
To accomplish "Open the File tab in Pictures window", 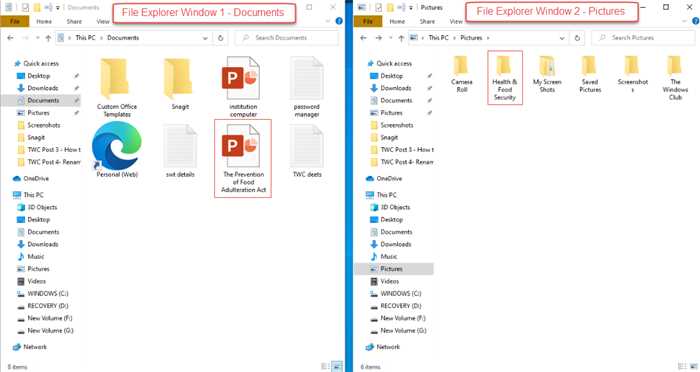I will pos(368,21).
